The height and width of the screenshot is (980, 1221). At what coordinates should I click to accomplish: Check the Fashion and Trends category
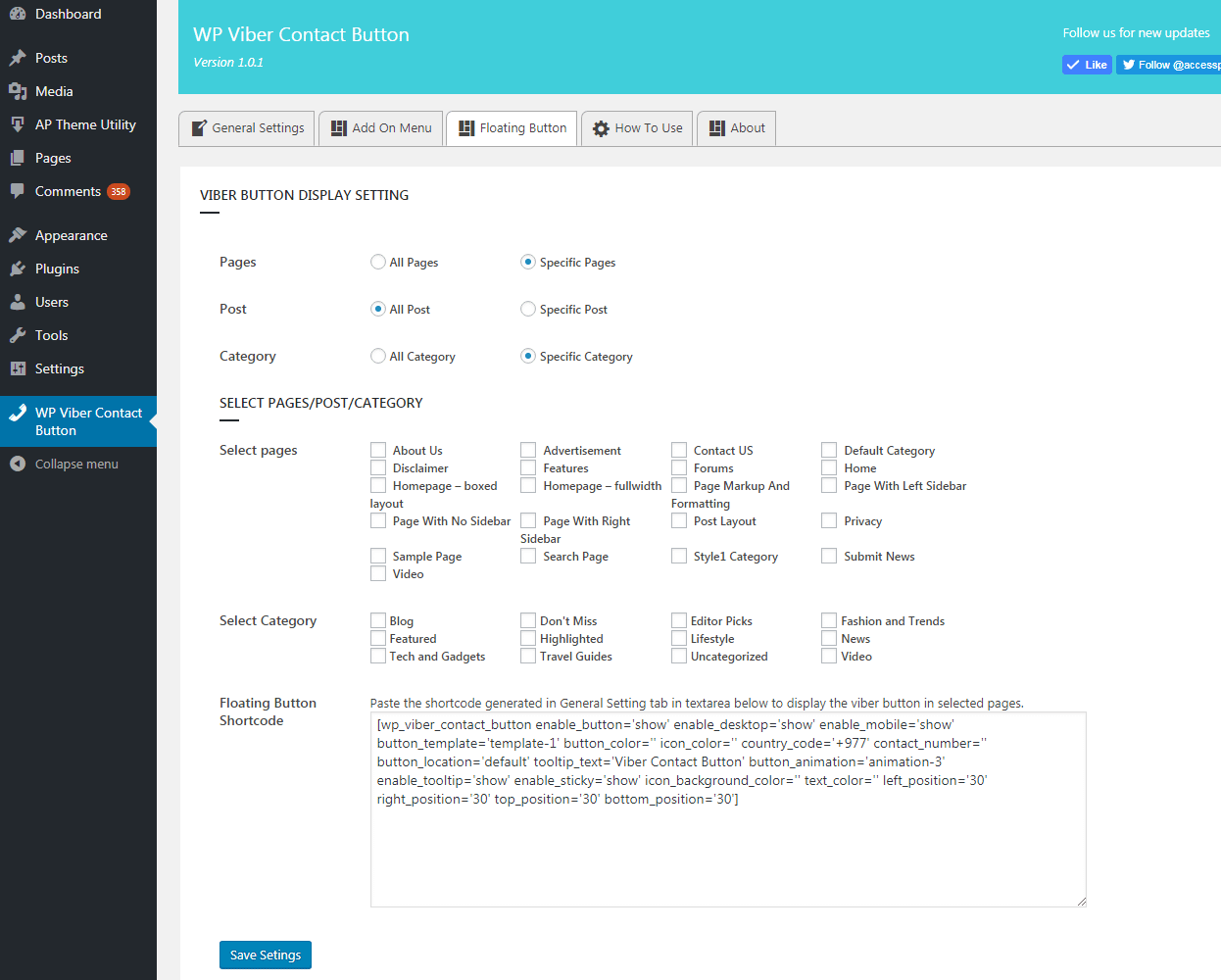pyautogui.click(x=829, y=620)
